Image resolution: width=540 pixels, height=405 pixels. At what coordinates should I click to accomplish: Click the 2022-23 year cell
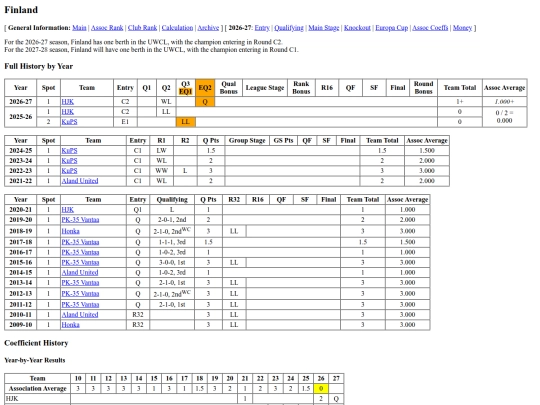point(21,170)
